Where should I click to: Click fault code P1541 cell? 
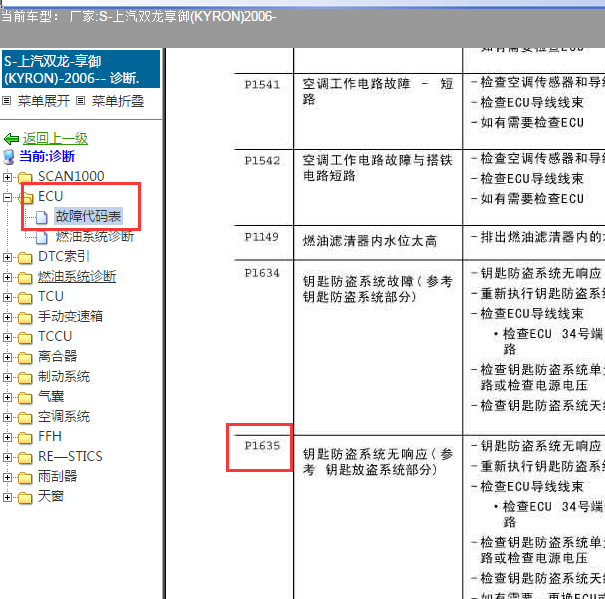[x=262, y=85]
